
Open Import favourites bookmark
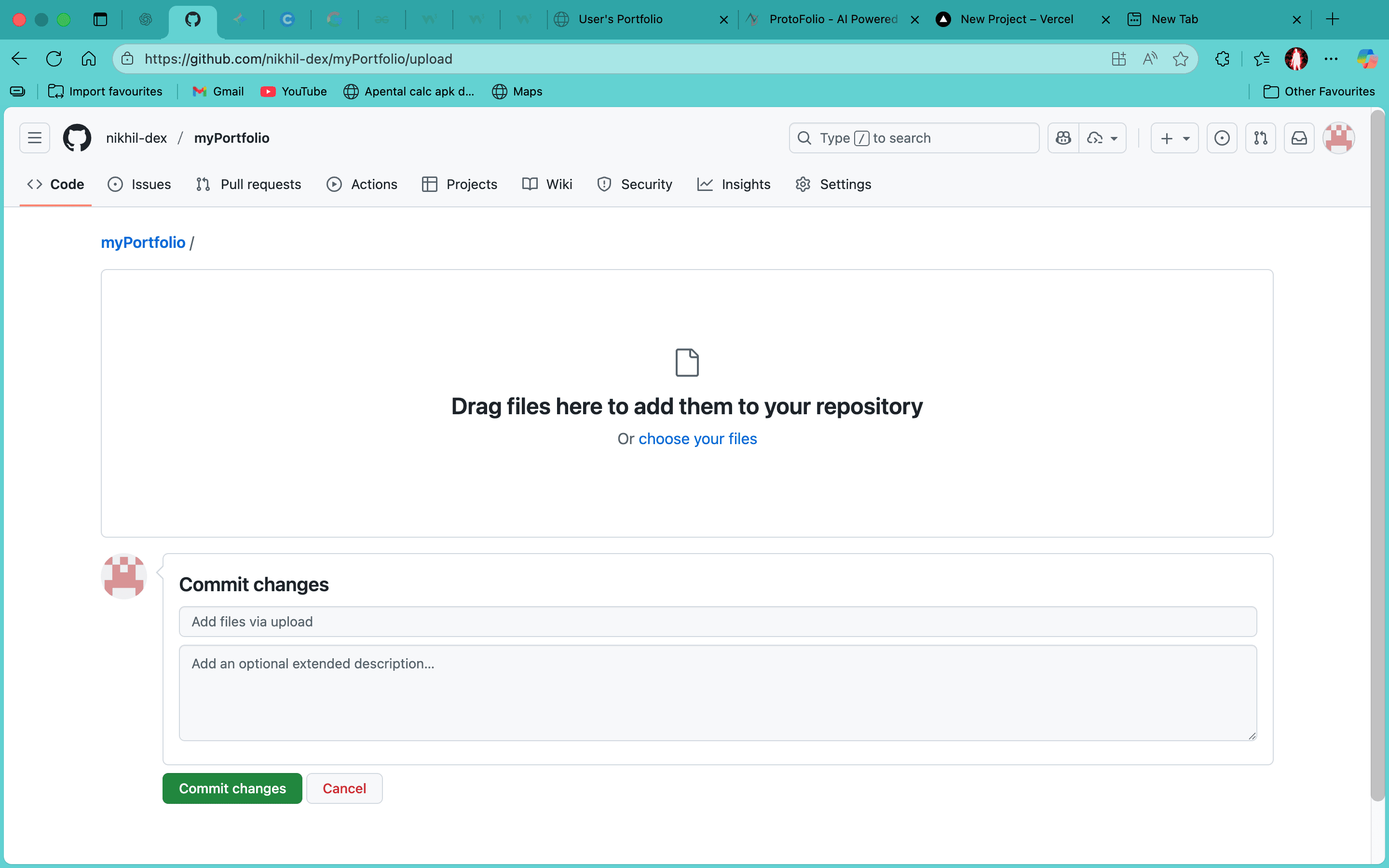(105, 91)
